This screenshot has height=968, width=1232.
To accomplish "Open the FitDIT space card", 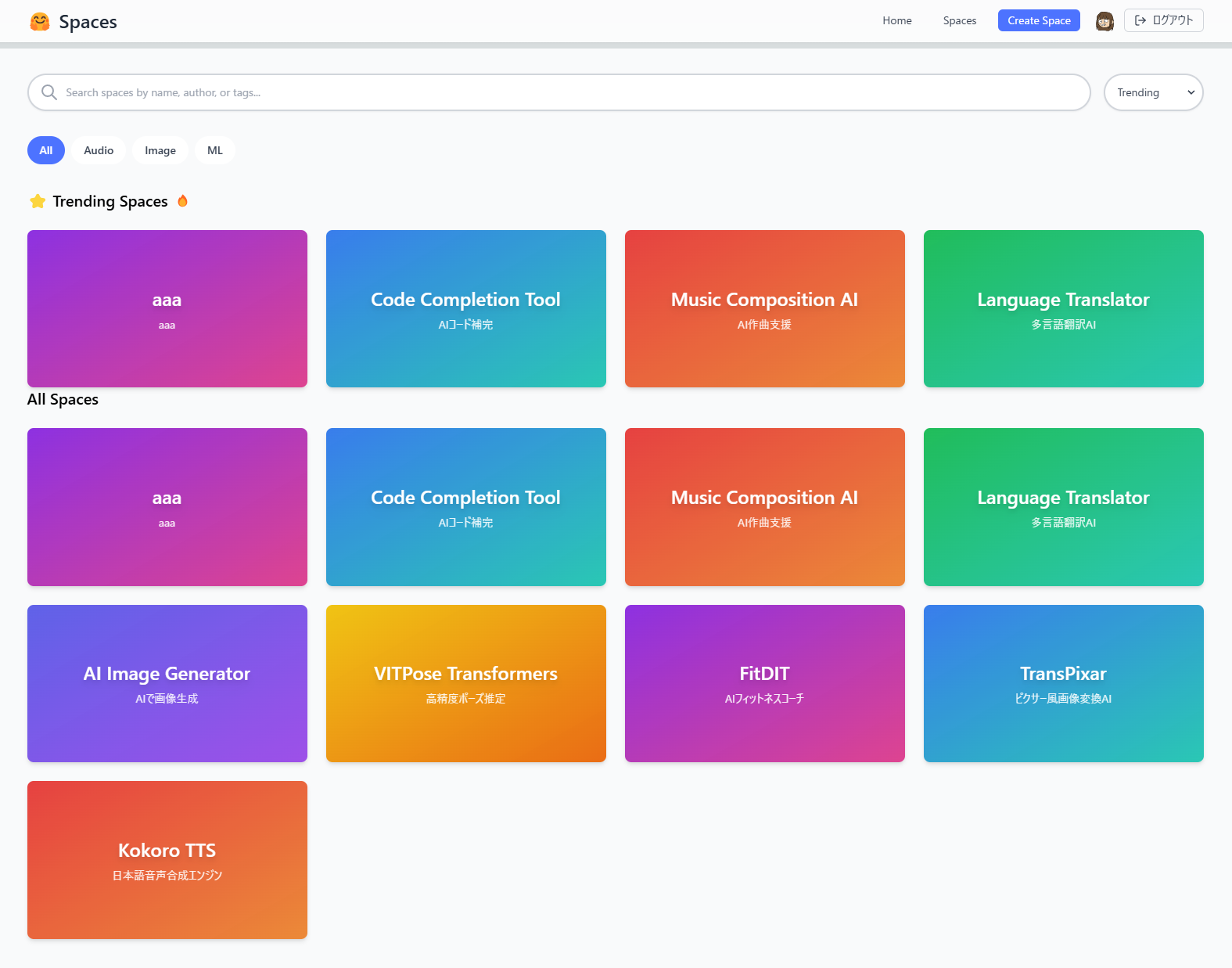I will click(765, 683).
